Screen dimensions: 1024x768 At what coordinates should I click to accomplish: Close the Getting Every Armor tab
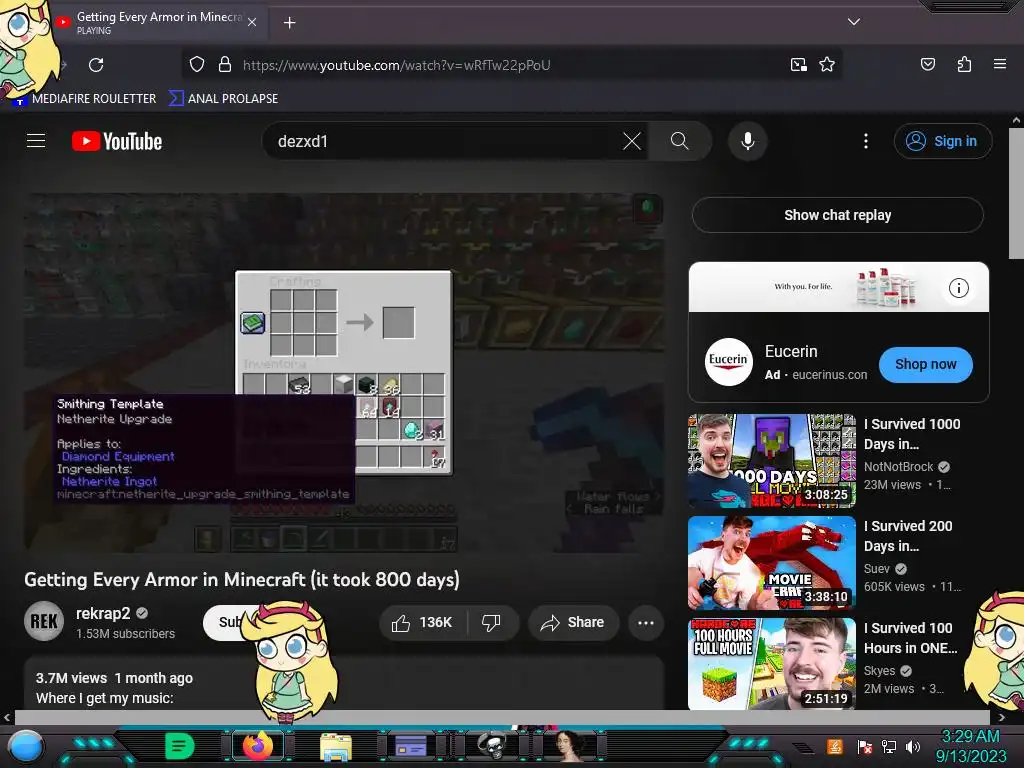pos(252,22)
